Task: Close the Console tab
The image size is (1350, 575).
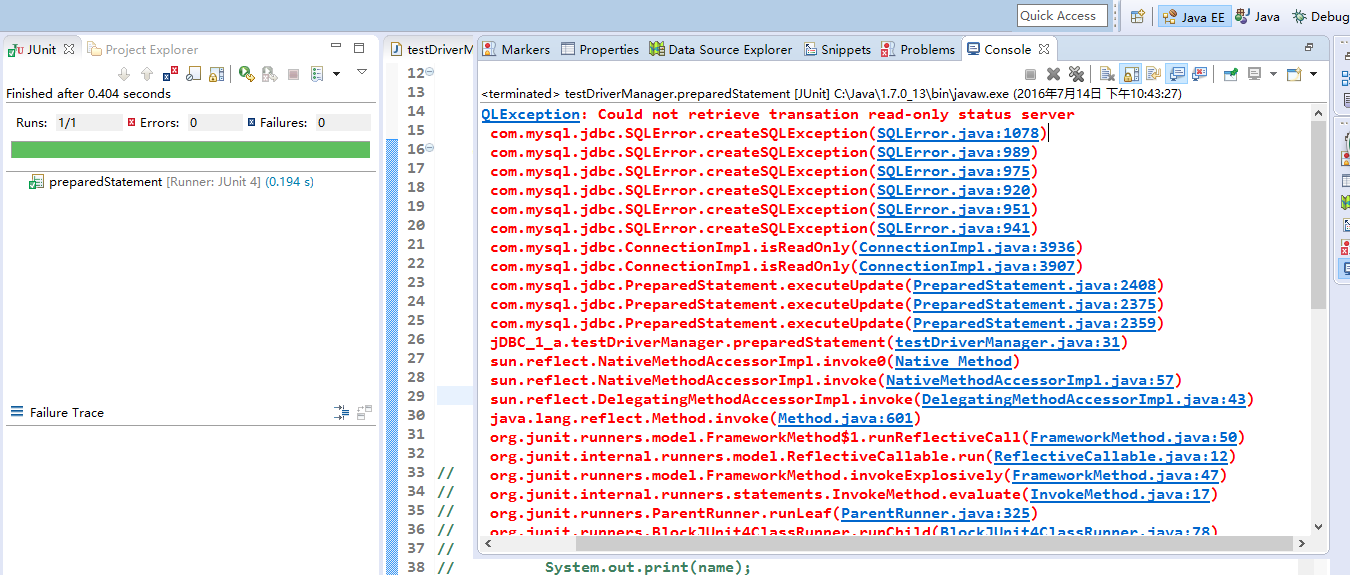Action: (x=1043, y=49)
